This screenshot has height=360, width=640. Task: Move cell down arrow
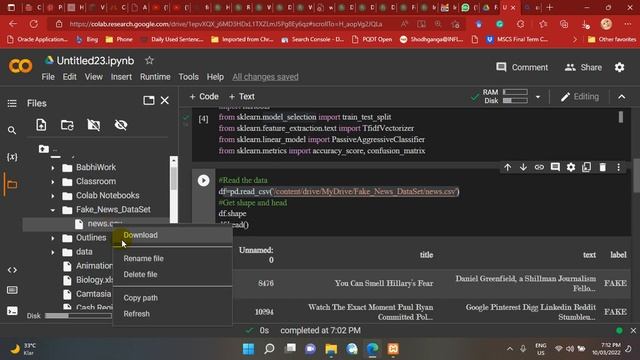tap(523, 167)
